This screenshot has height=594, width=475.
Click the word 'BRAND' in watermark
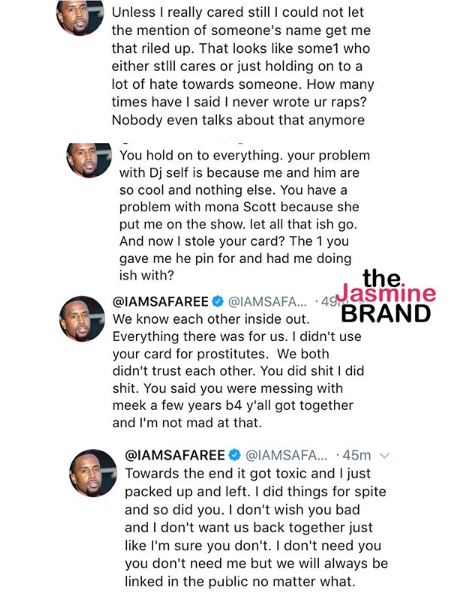pos(386,314)
